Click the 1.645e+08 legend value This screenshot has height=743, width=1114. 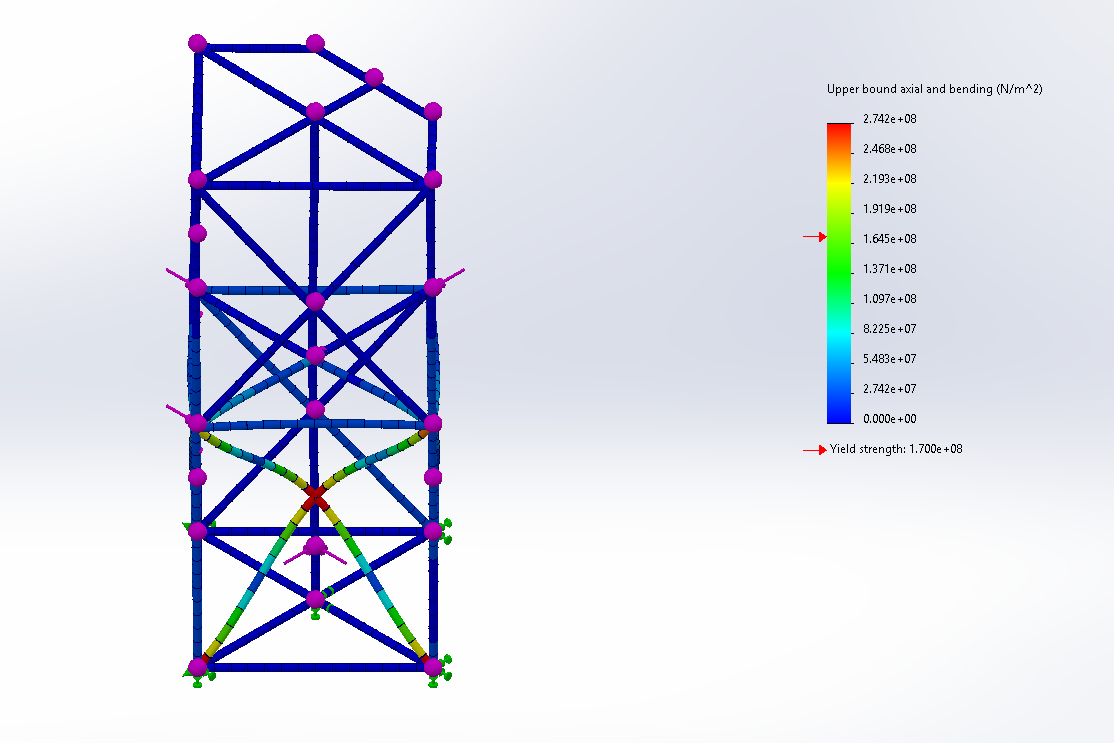(890, 239)
